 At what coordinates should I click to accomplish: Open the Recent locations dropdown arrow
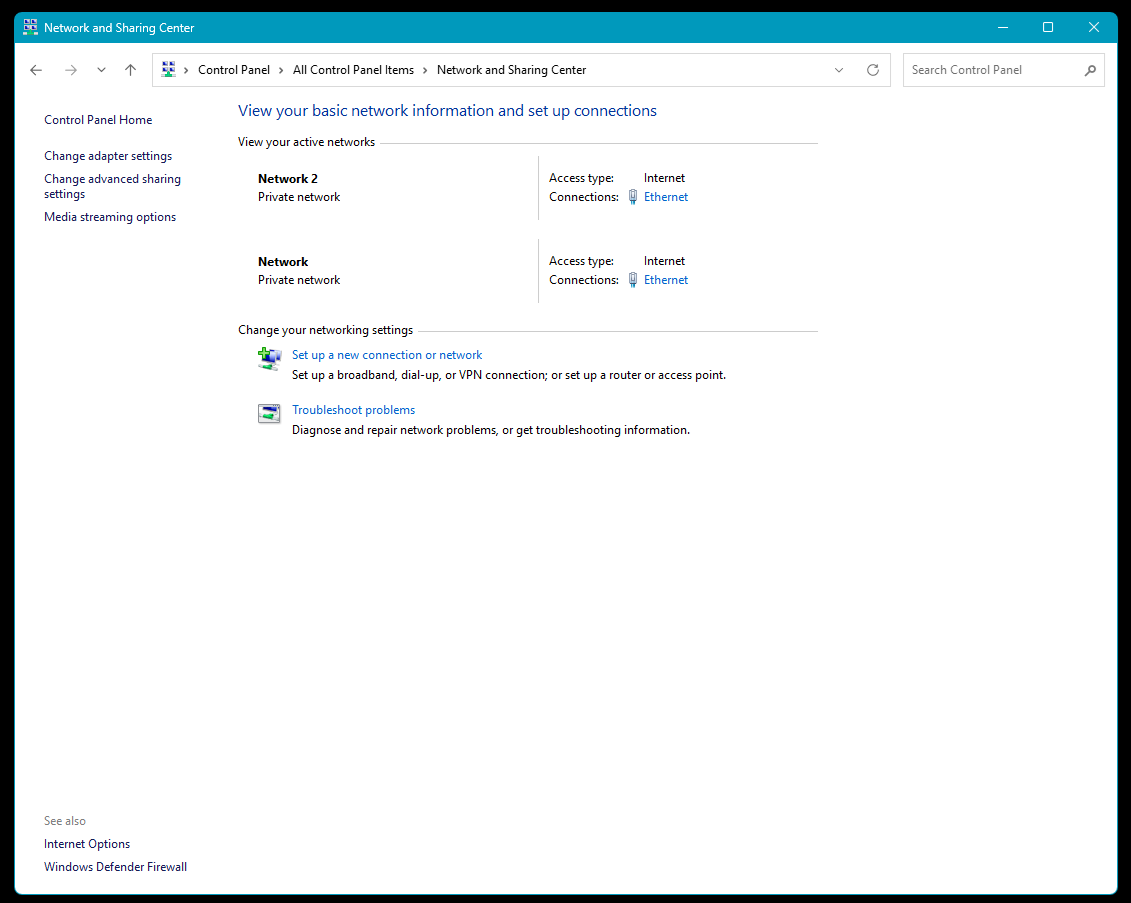point(101,70)
